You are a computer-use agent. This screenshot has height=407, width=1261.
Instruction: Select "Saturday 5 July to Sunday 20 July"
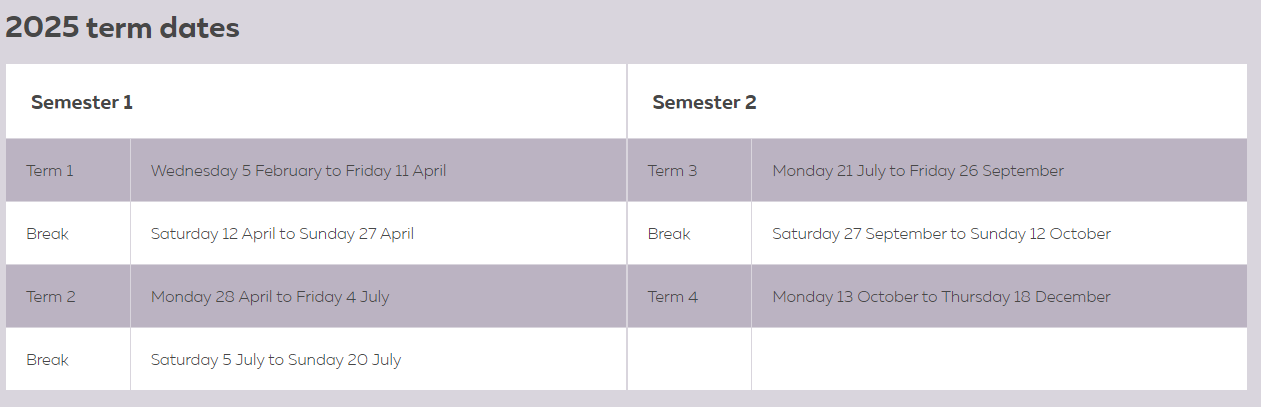point(276,360)
